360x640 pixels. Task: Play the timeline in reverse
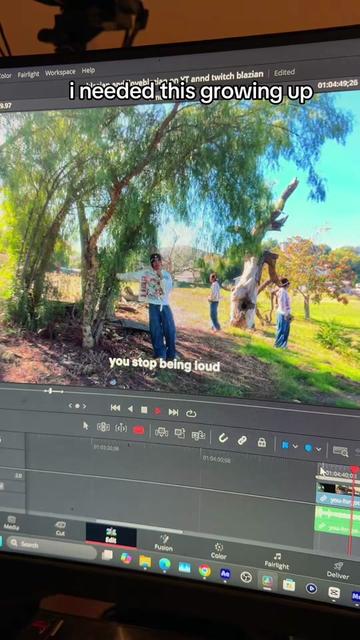tap(130, 409)
